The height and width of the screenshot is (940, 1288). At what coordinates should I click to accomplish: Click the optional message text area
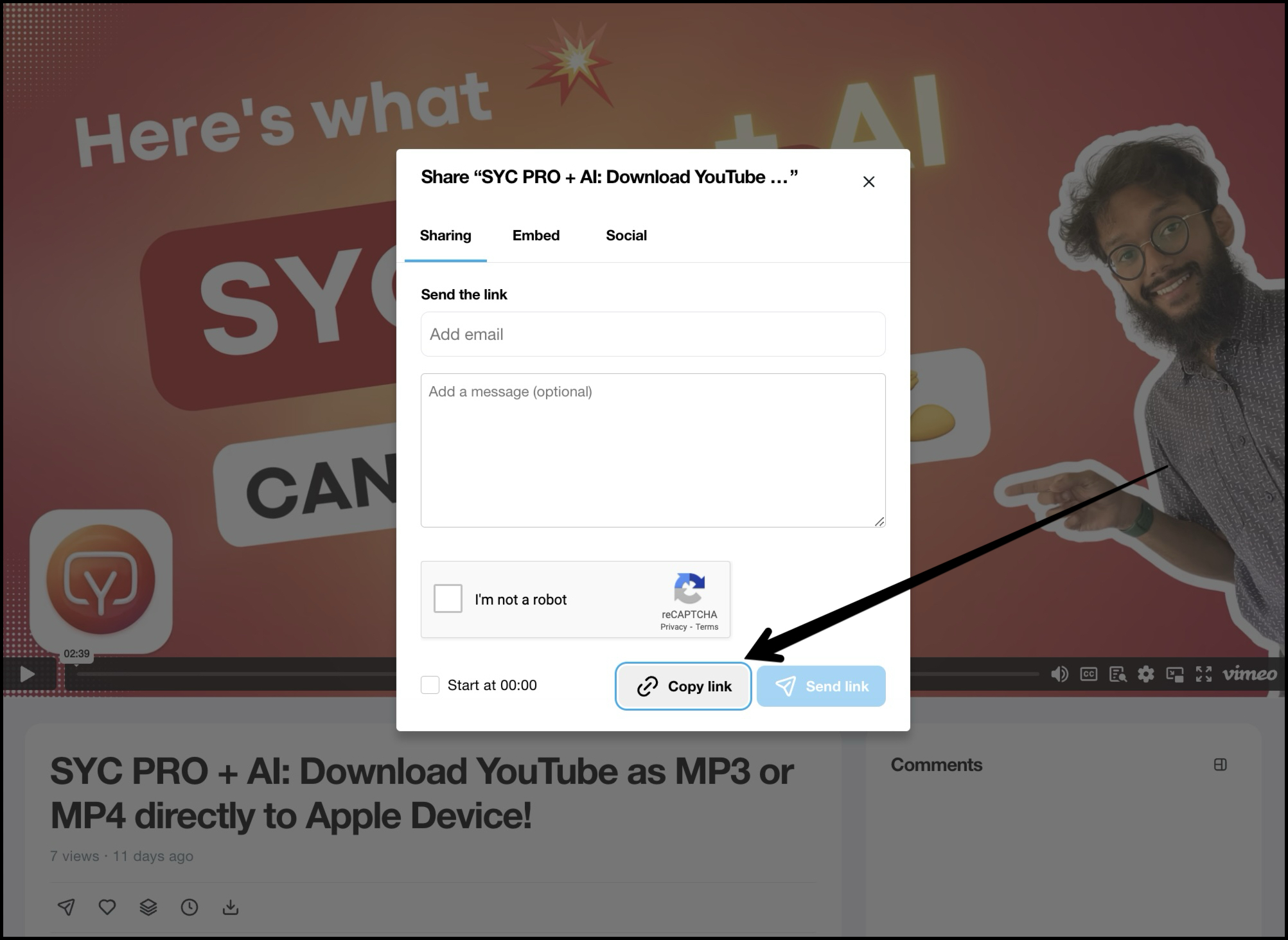[653, 450]
